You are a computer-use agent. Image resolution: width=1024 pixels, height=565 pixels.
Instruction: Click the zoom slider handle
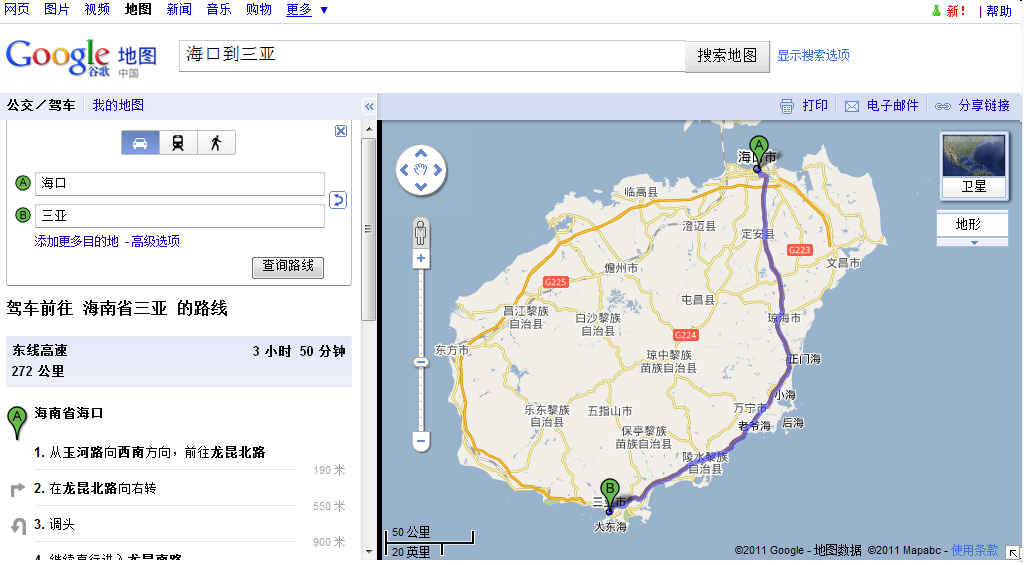pos(421,362)
